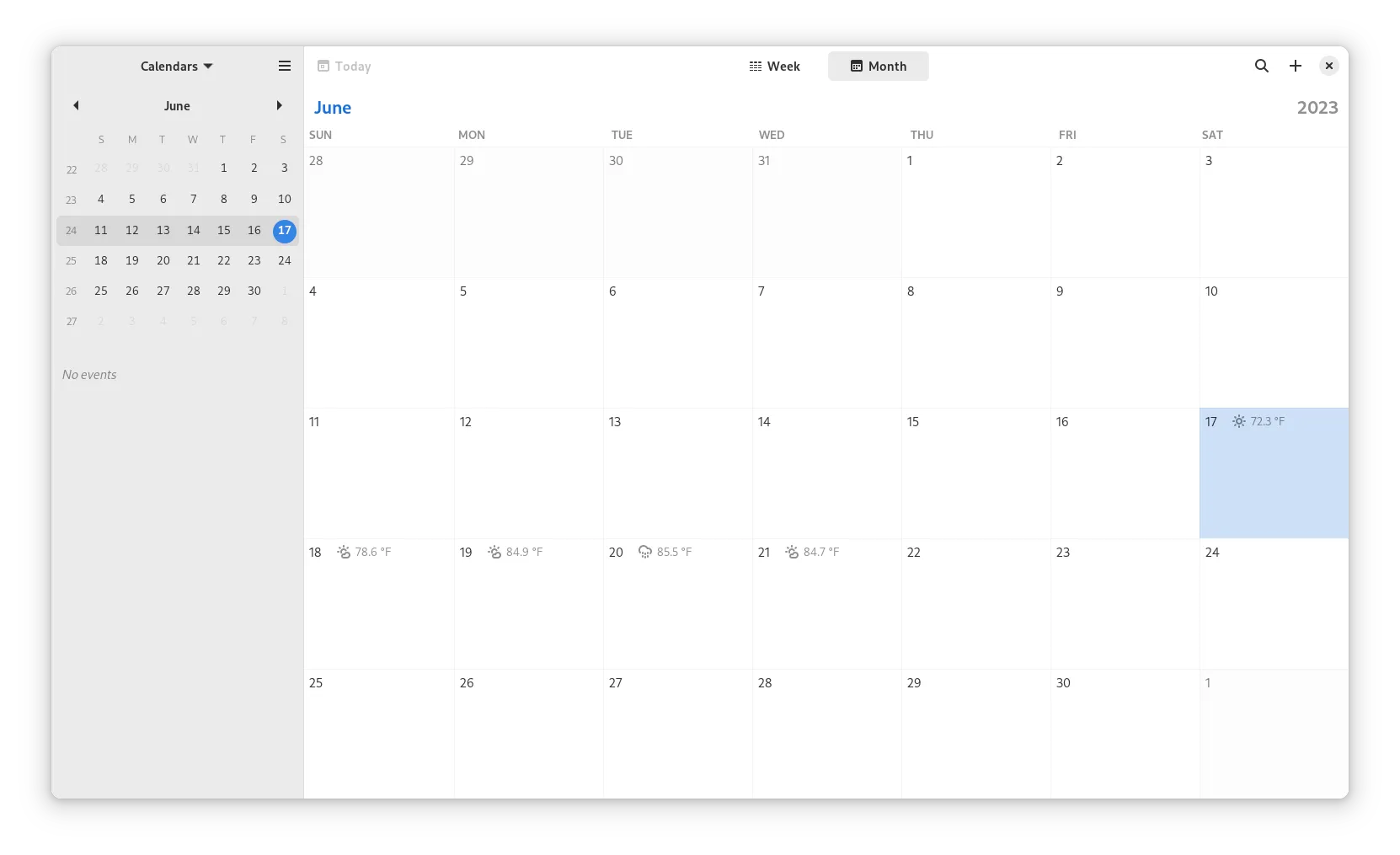Advance to next month with right arrow
1400x855 pixels.
(x=279, y=105)
